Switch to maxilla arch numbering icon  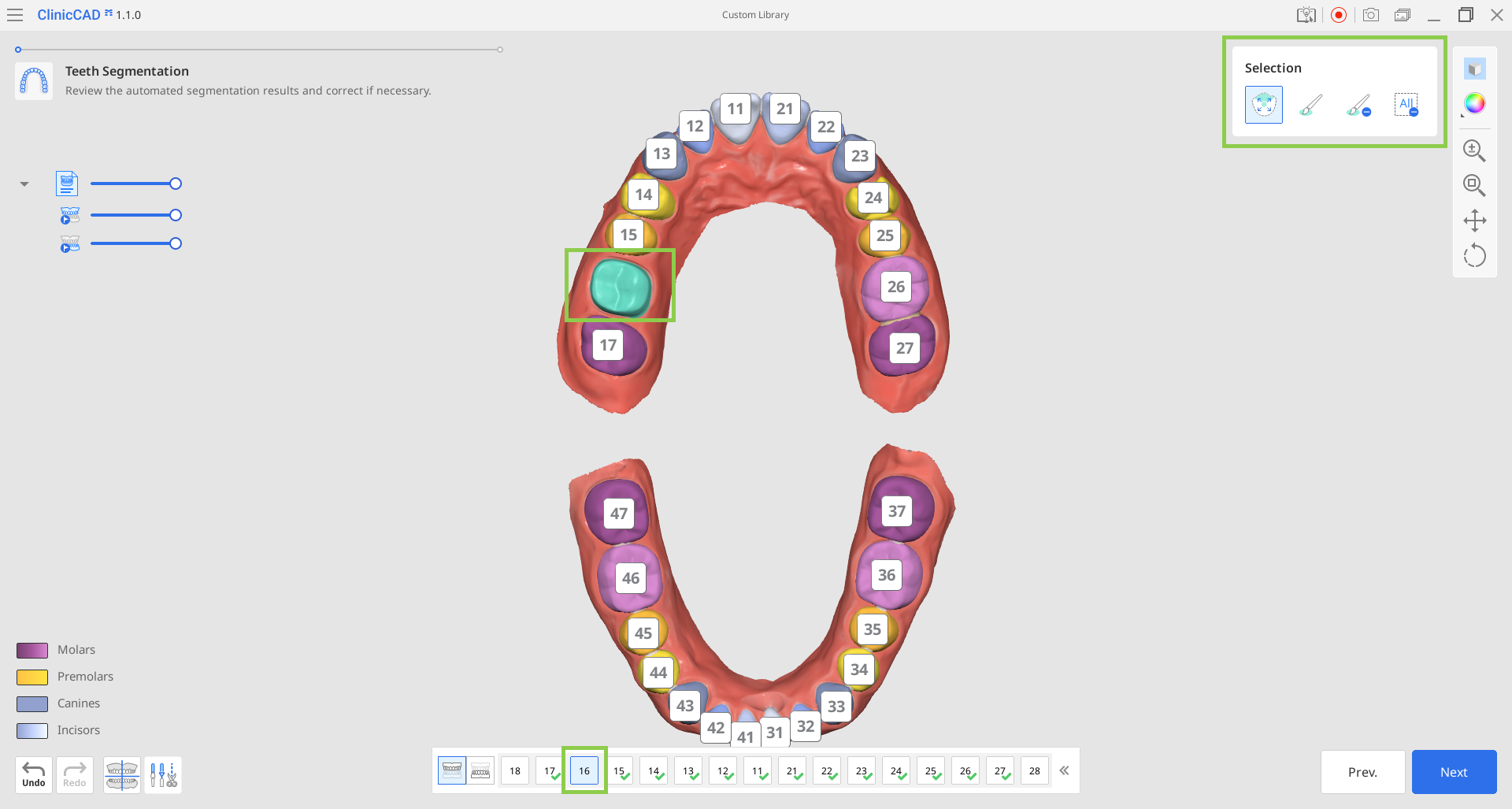pos(452,770)
